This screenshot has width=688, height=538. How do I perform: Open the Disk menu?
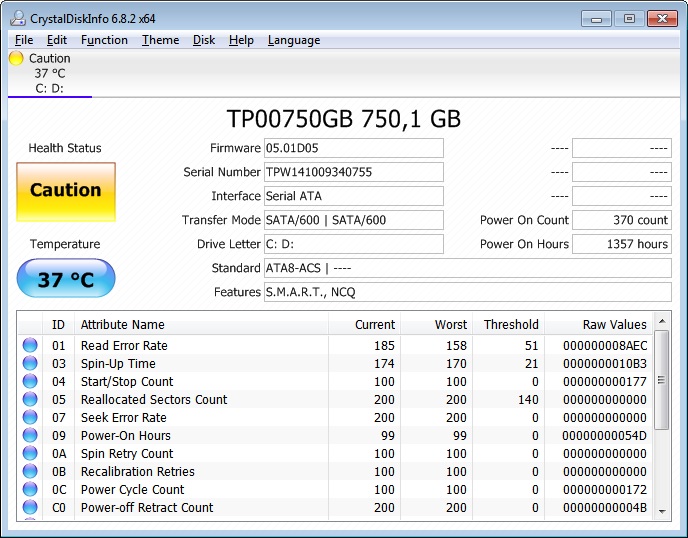tap(204, 40)
